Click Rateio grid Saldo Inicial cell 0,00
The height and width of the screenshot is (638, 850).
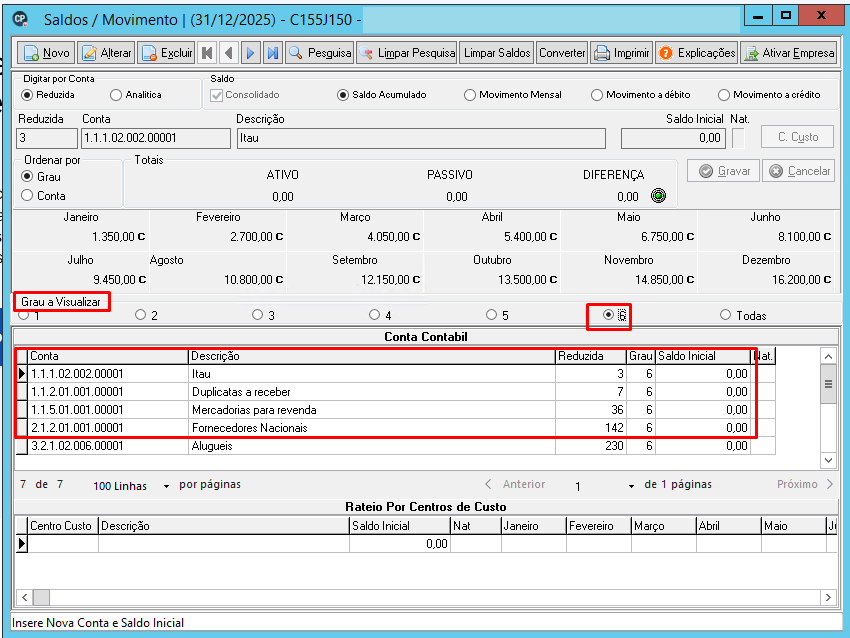(400, 544)
